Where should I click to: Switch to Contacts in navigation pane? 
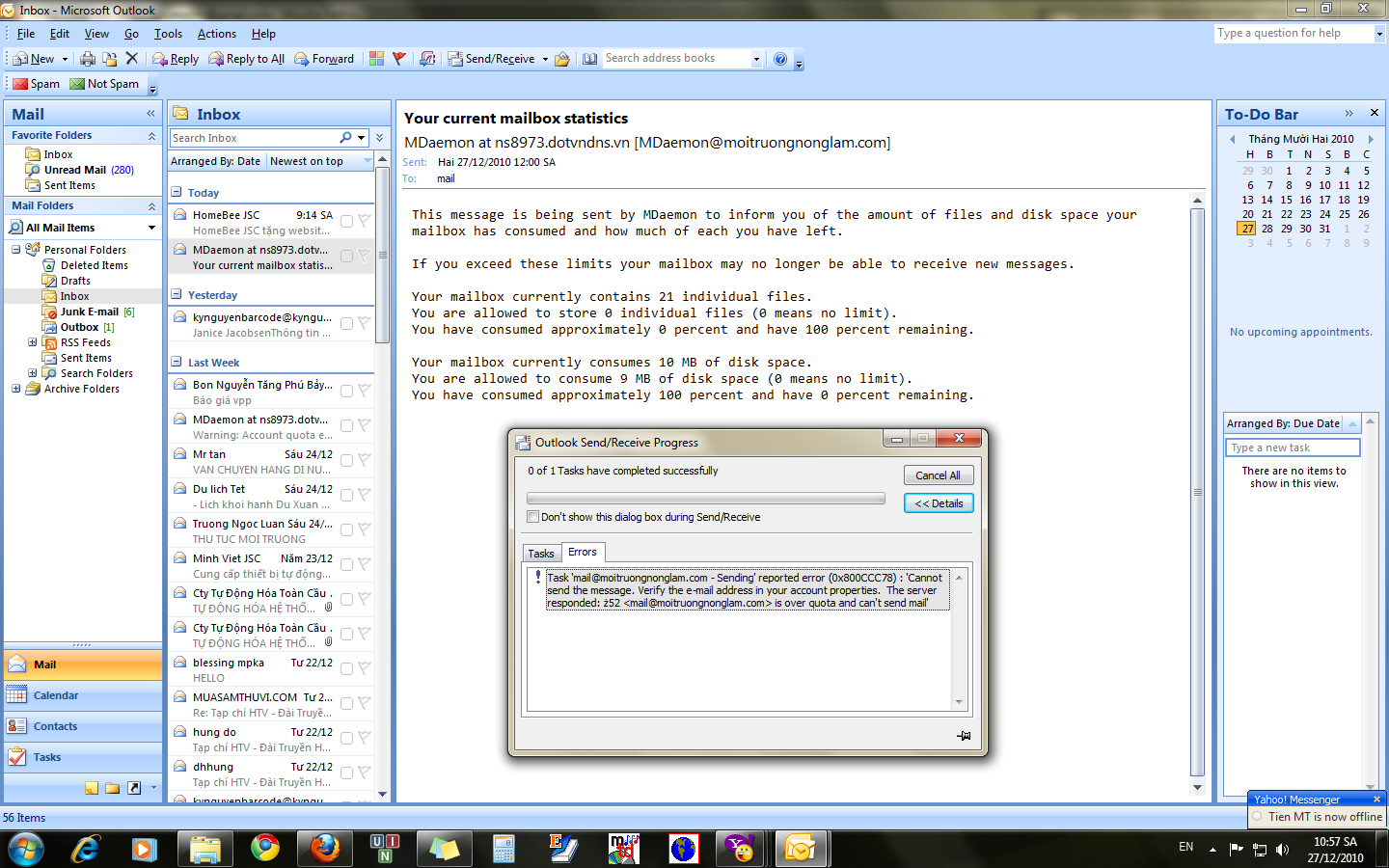pyautogui.click(x=83, y=726)
